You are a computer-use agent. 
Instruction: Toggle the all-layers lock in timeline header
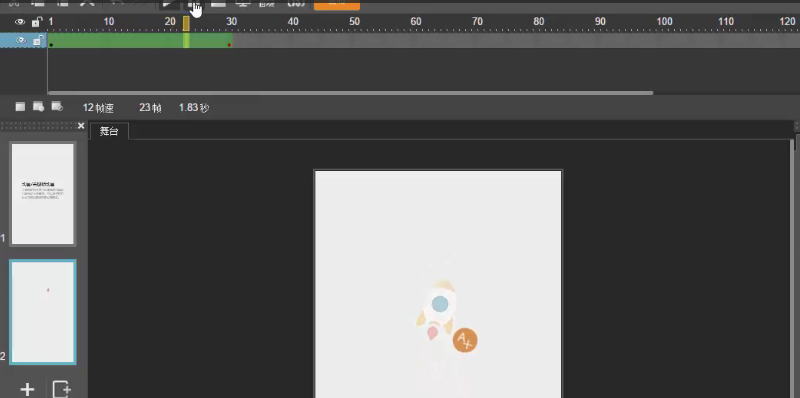(36, 21)
